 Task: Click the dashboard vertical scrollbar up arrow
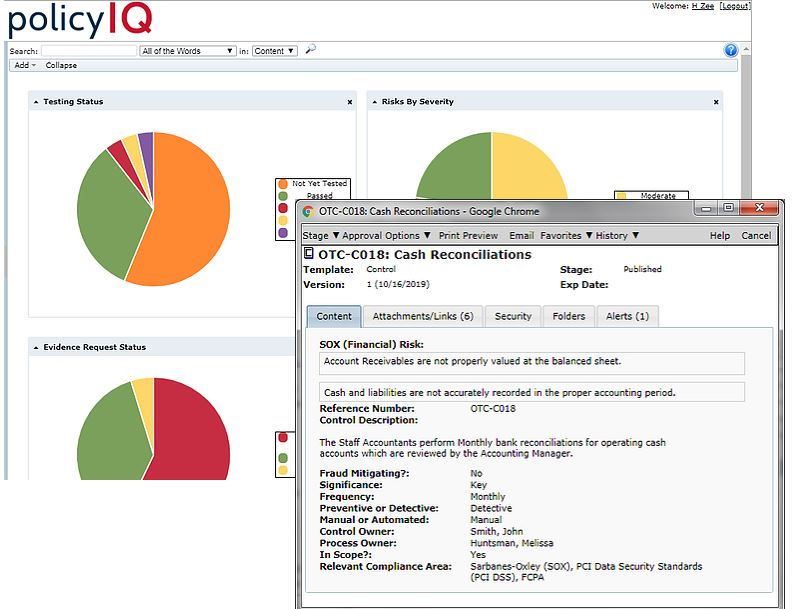click(746, 50)
